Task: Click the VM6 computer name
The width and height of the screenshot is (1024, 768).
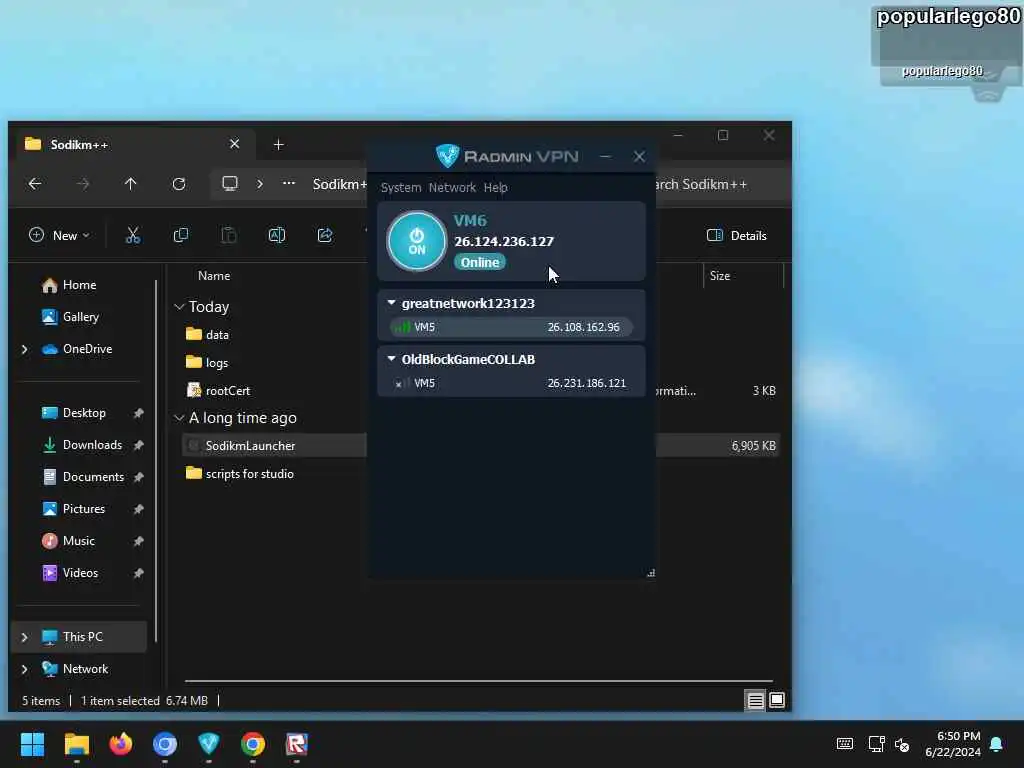Action: coord(470,221)
